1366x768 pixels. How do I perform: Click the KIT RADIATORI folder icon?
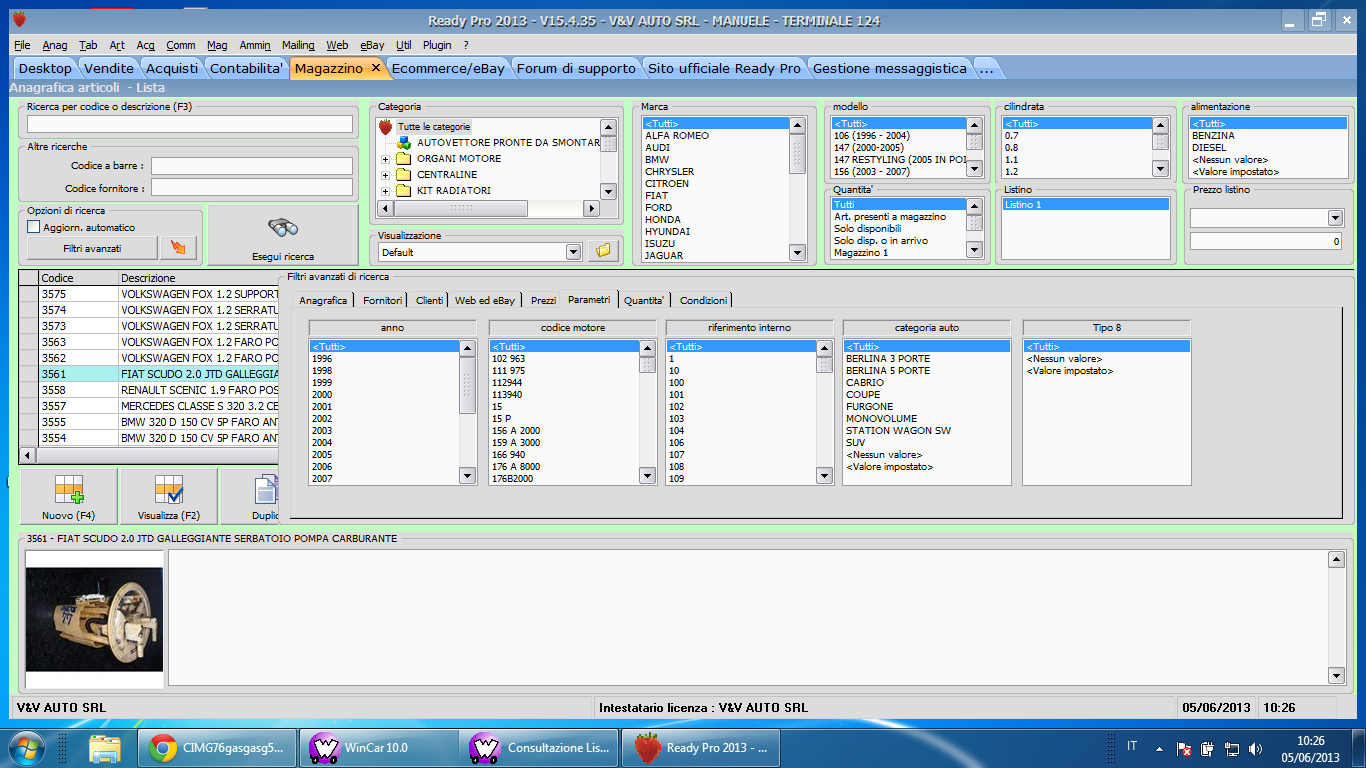403,191
